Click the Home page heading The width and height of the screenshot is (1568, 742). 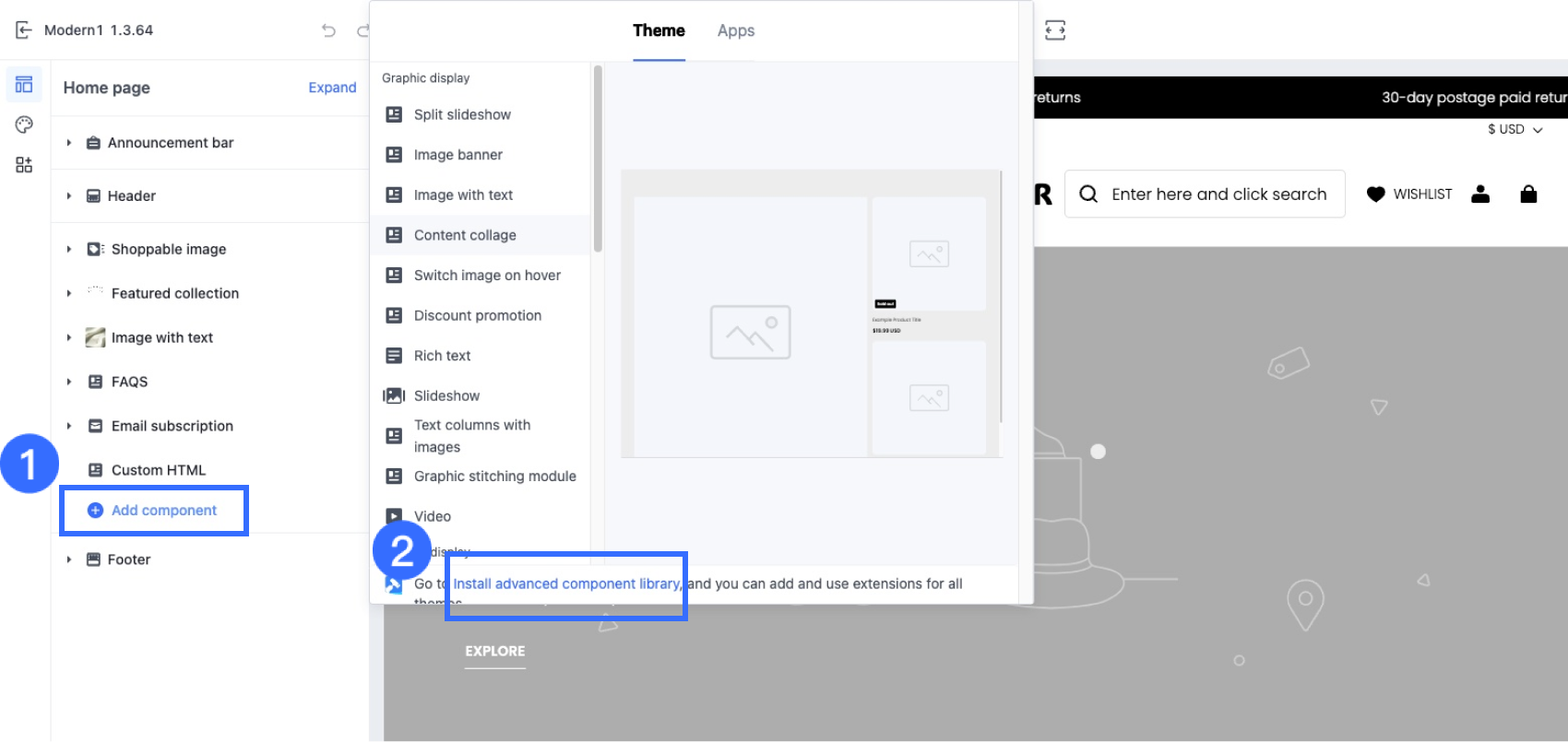[107, 88]
